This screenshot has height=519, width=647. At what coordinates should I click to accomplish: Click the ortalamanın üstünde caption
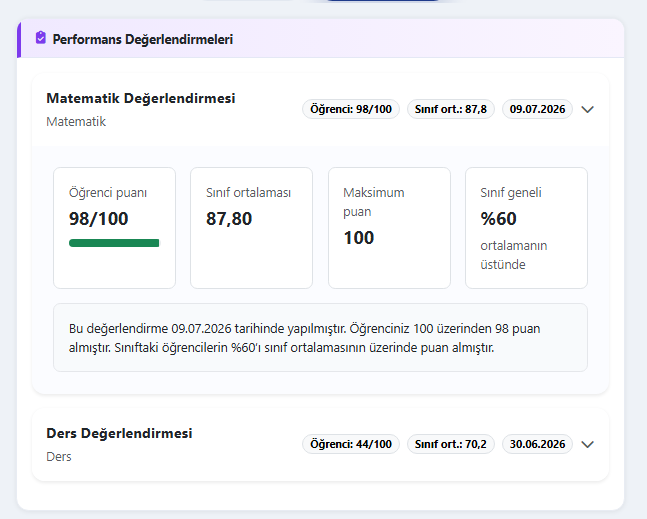pos(514,255)
